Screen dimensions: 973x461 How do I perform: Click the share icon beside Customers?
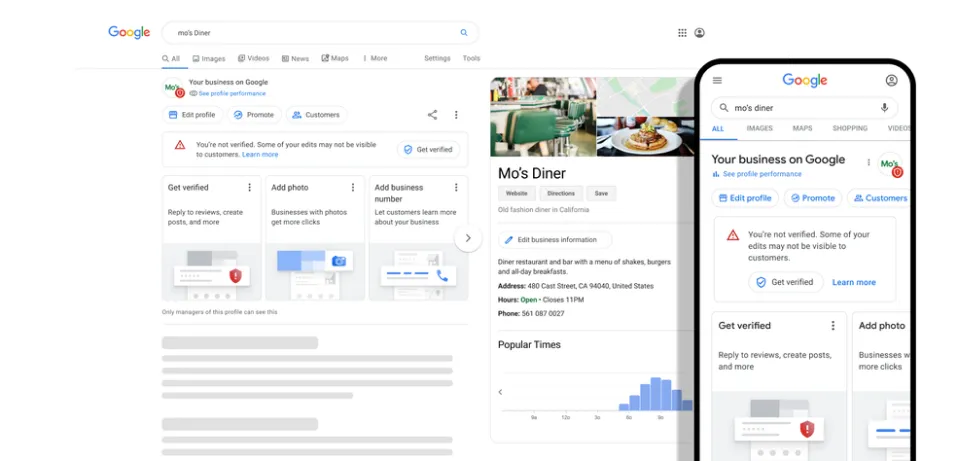pos(432,115)
